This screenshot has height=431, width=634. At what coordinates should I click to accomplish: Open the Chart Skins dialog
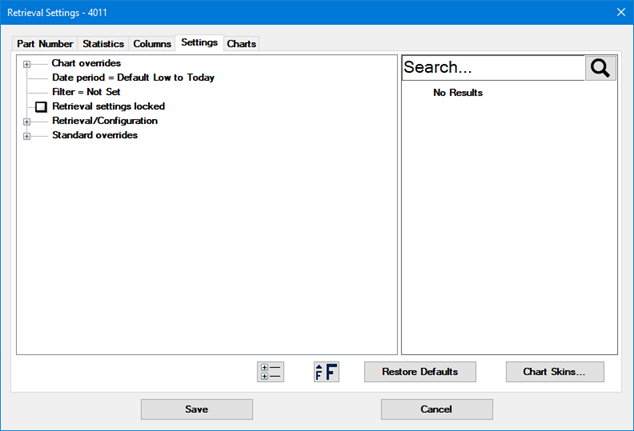coord(554,372)
